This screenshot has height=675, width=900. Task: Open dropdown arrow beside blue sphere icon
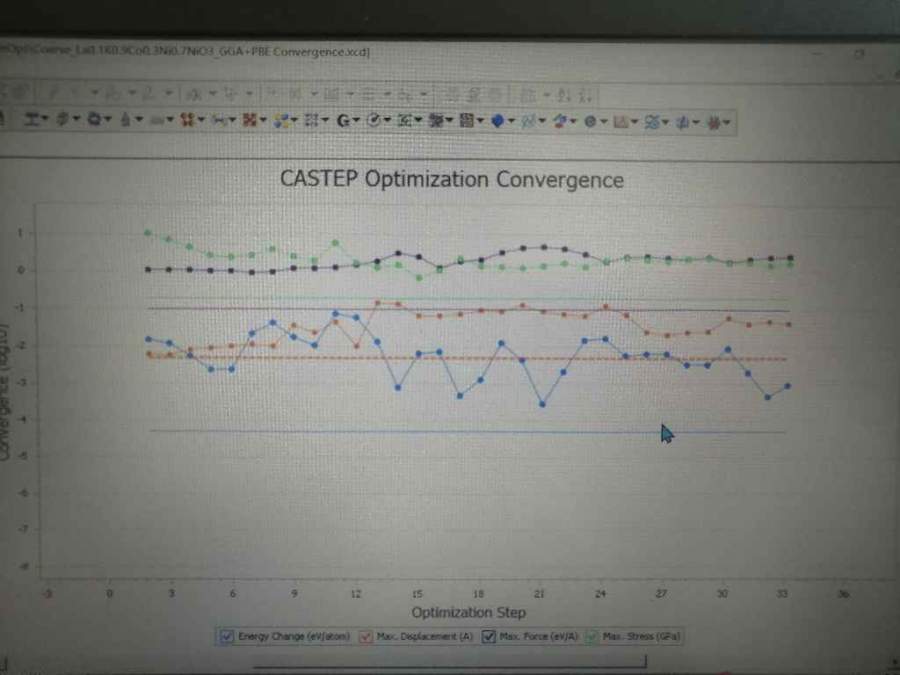pos(510,121)
